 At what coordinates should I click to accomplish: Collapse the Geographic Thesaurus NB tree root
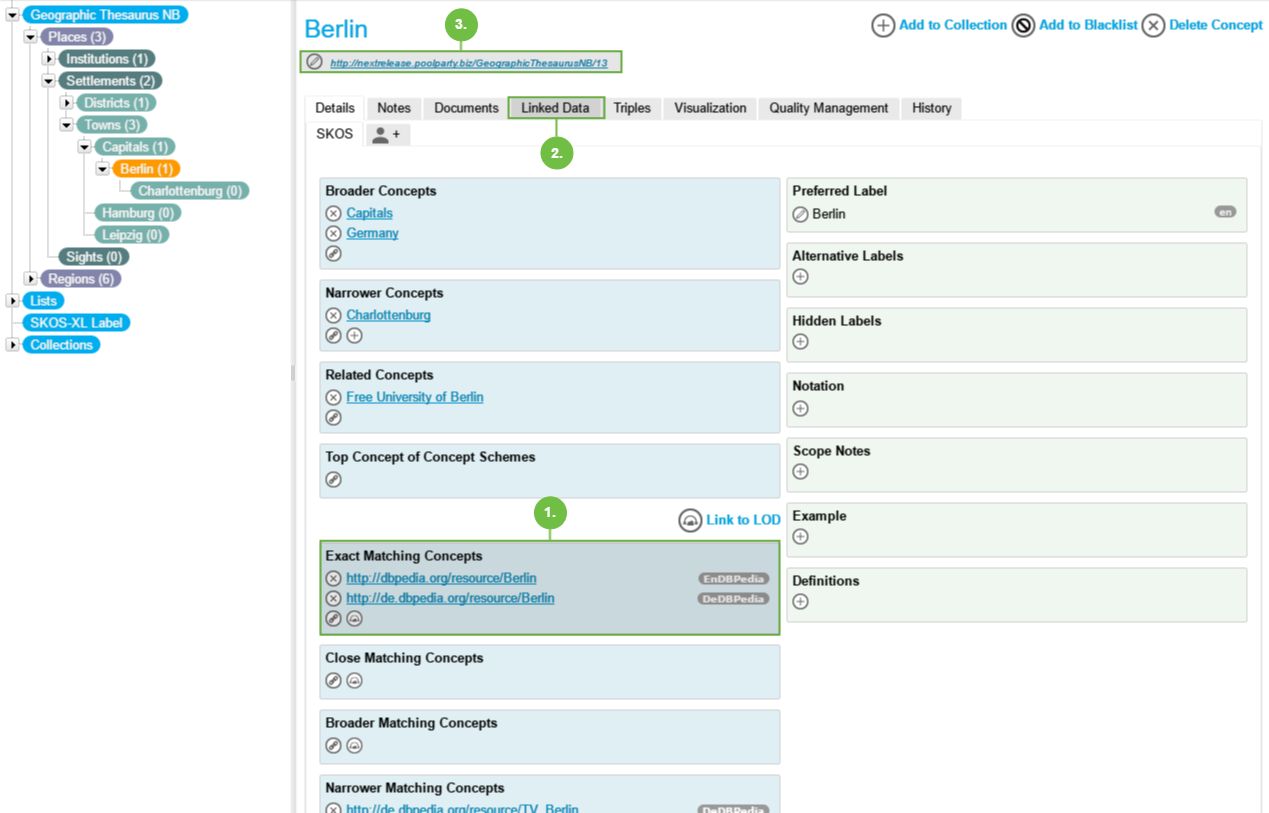click(x=13, y=16)
